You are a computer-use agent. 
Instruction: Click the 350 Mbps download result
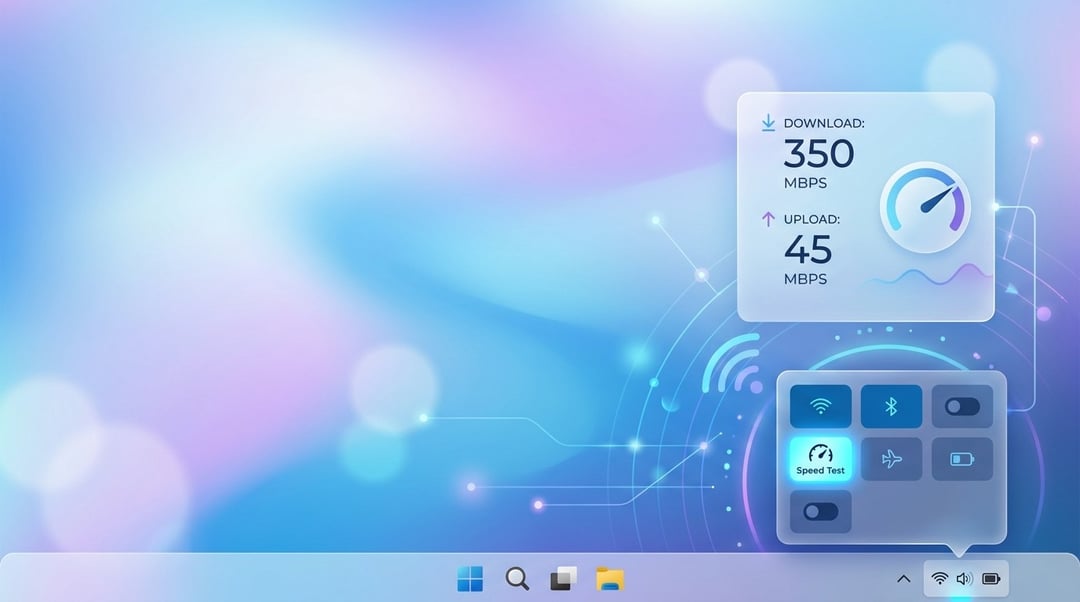(x=817, y=155)
